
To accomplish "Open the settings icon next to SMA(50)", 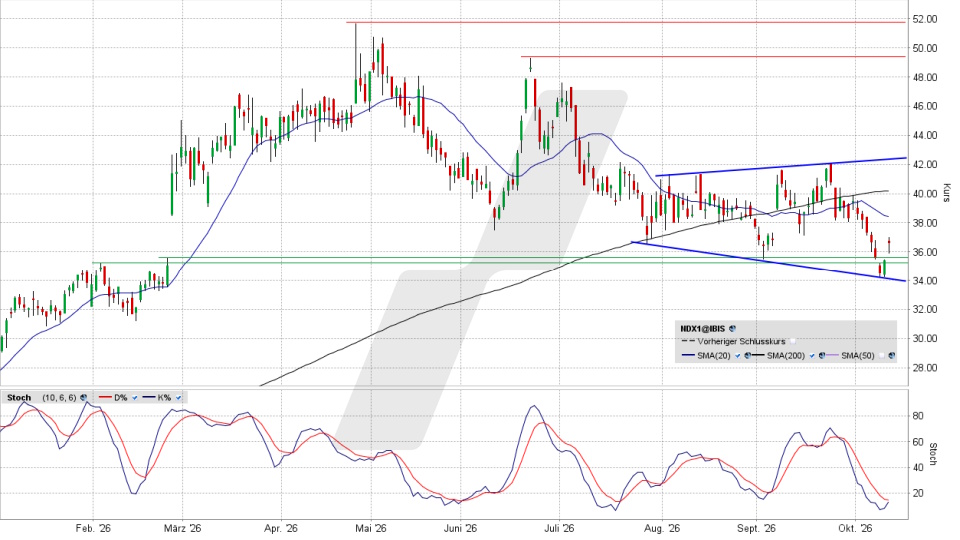I will tap(891, 355).
